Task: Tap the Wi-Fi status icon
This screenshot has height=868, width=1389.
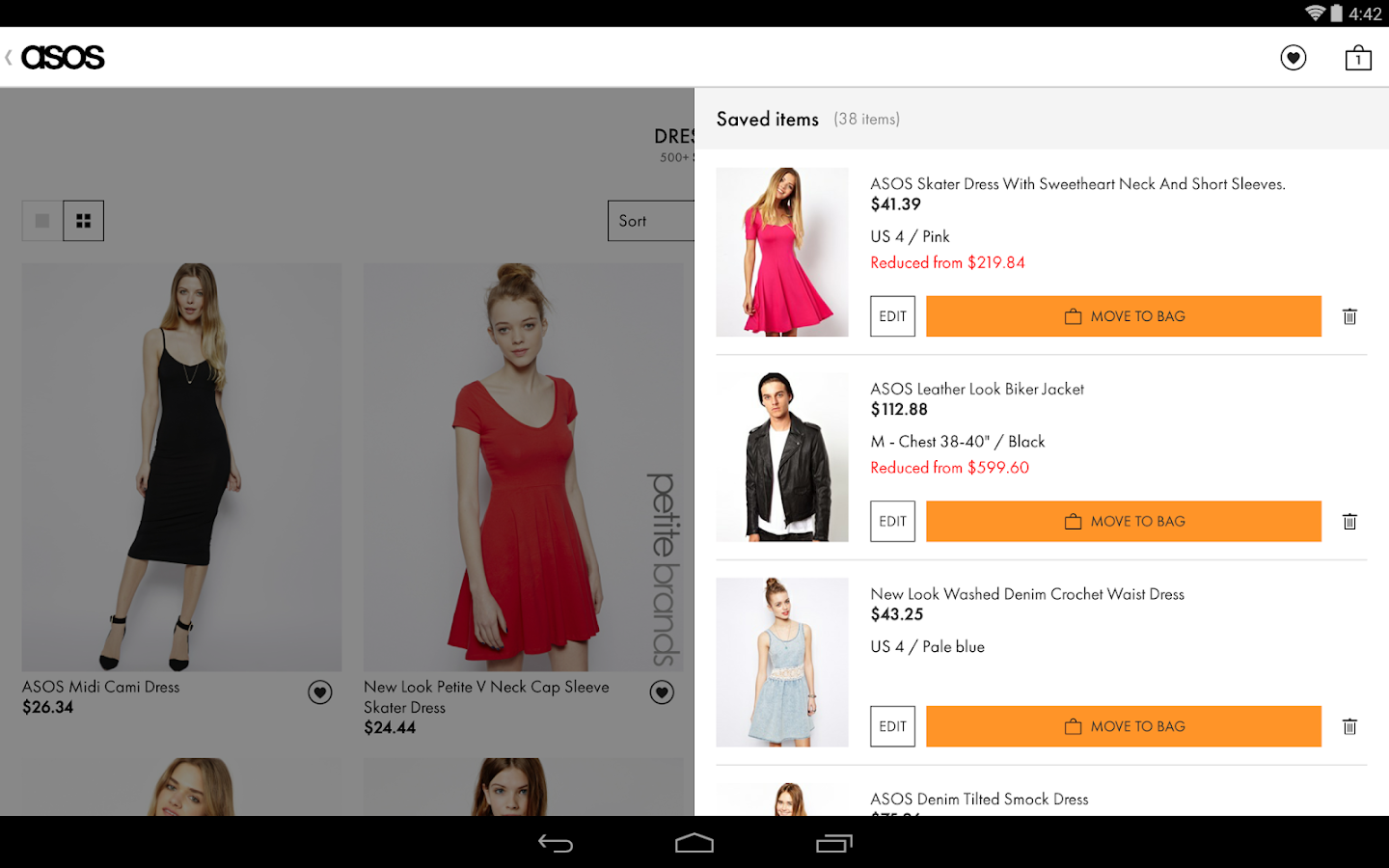Action: pyautogui.click(x=1315, y=14)
